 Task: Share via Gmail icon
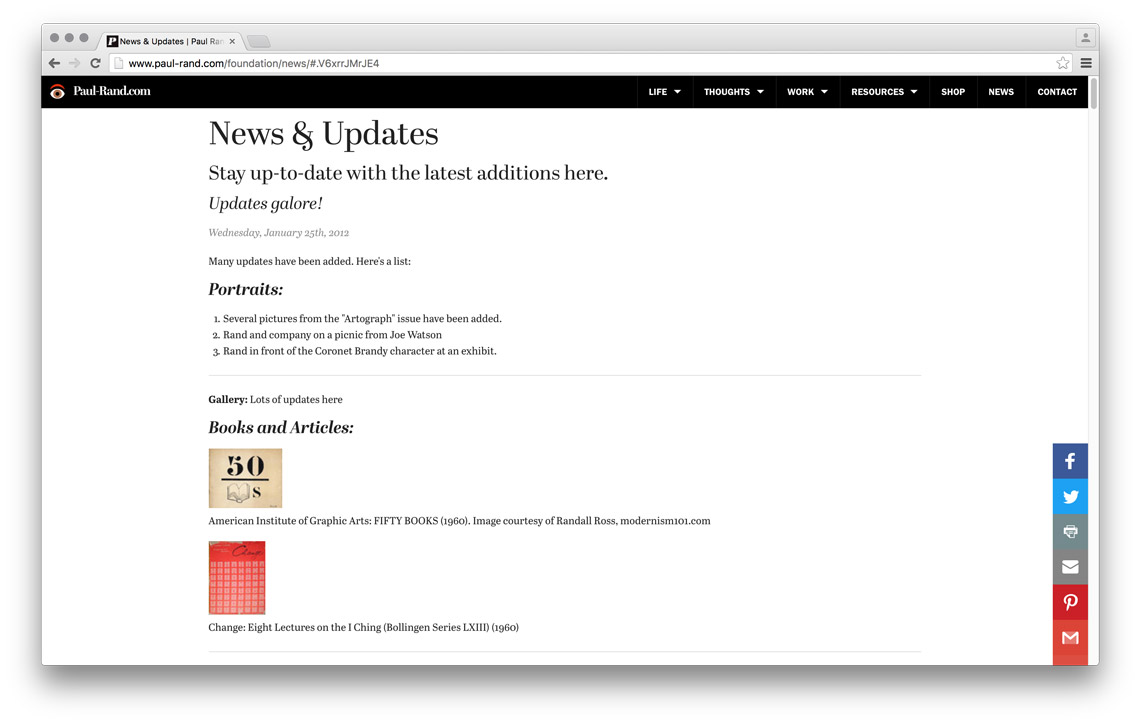[x=1070, y=637]
